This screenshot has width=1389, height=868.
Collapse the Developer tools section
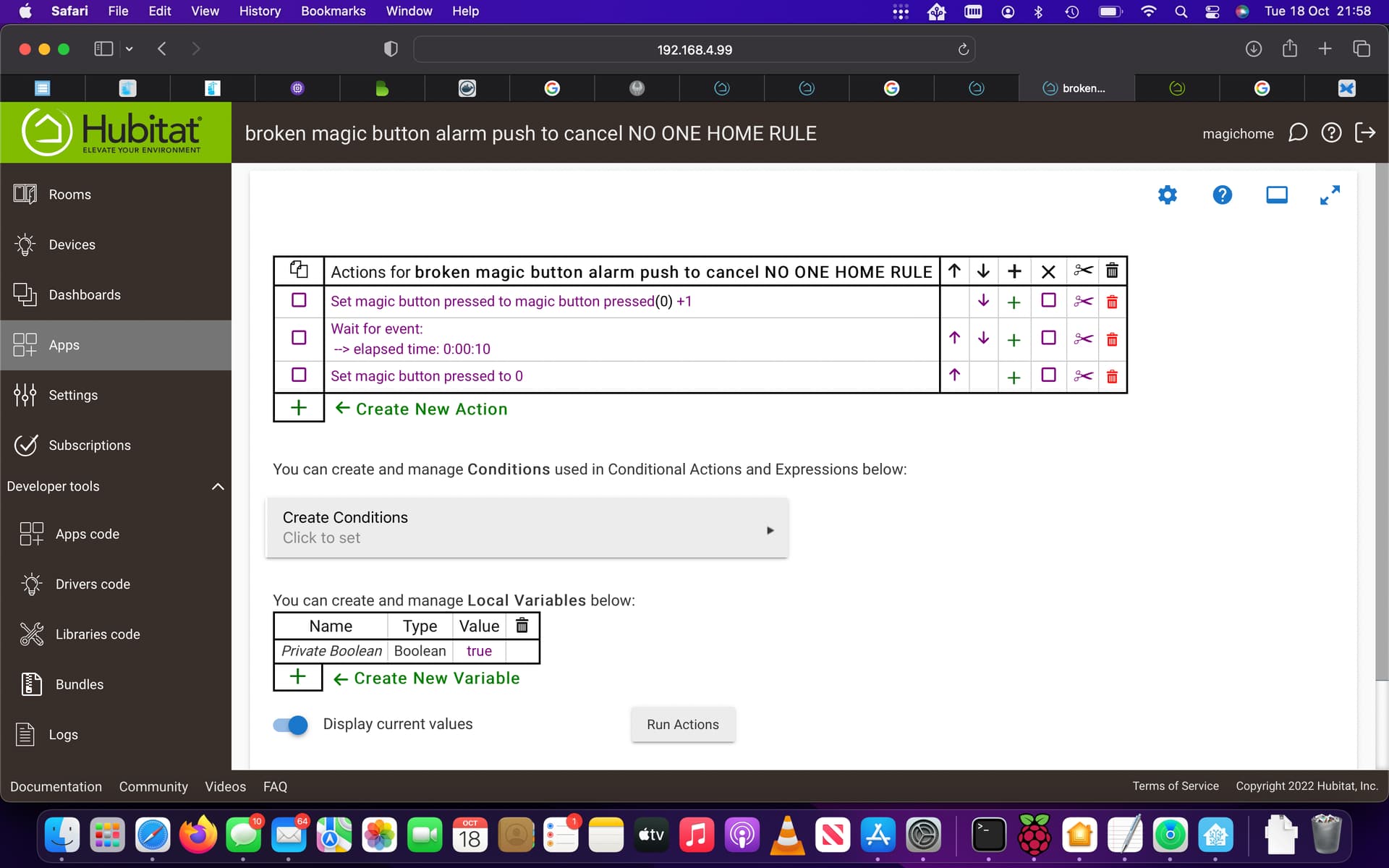[218, 487]
